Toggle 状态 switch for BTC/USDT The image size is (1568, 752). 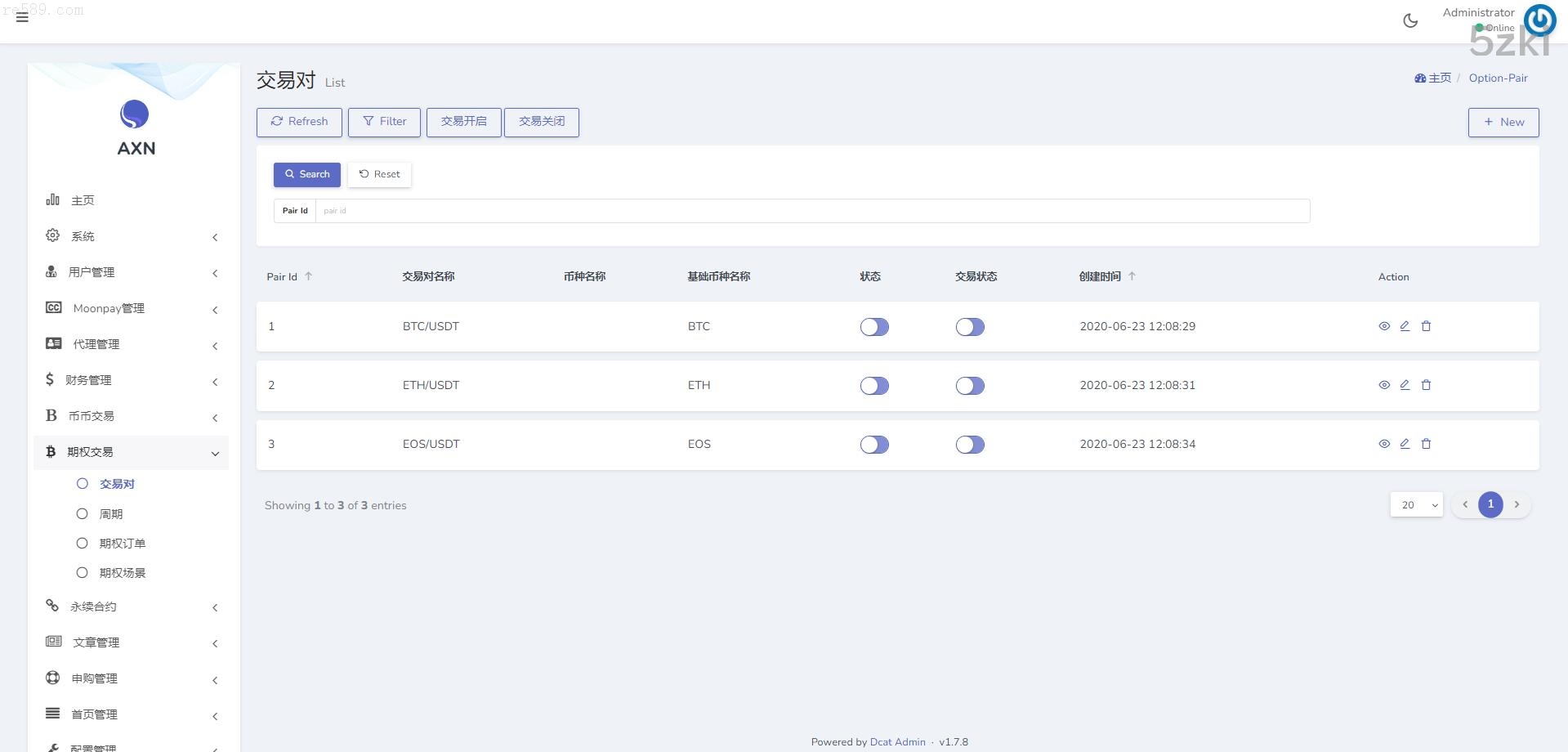pos(873,327)
